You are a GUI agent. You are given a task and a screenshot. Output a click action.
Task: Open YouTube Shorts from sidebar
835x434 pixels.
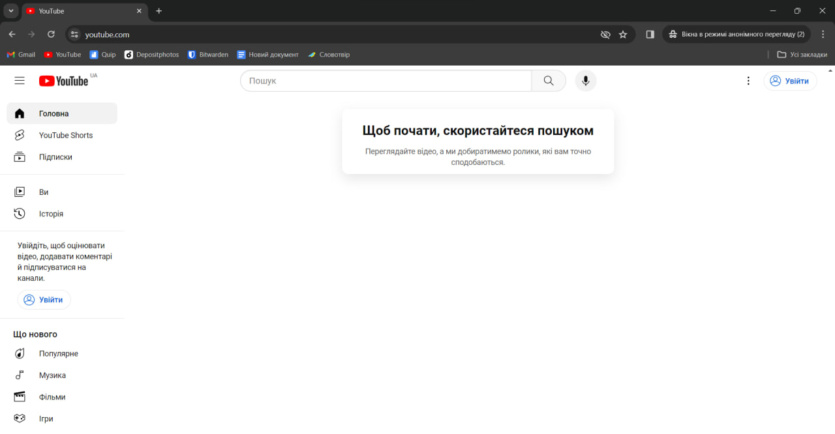coord(62,135)
